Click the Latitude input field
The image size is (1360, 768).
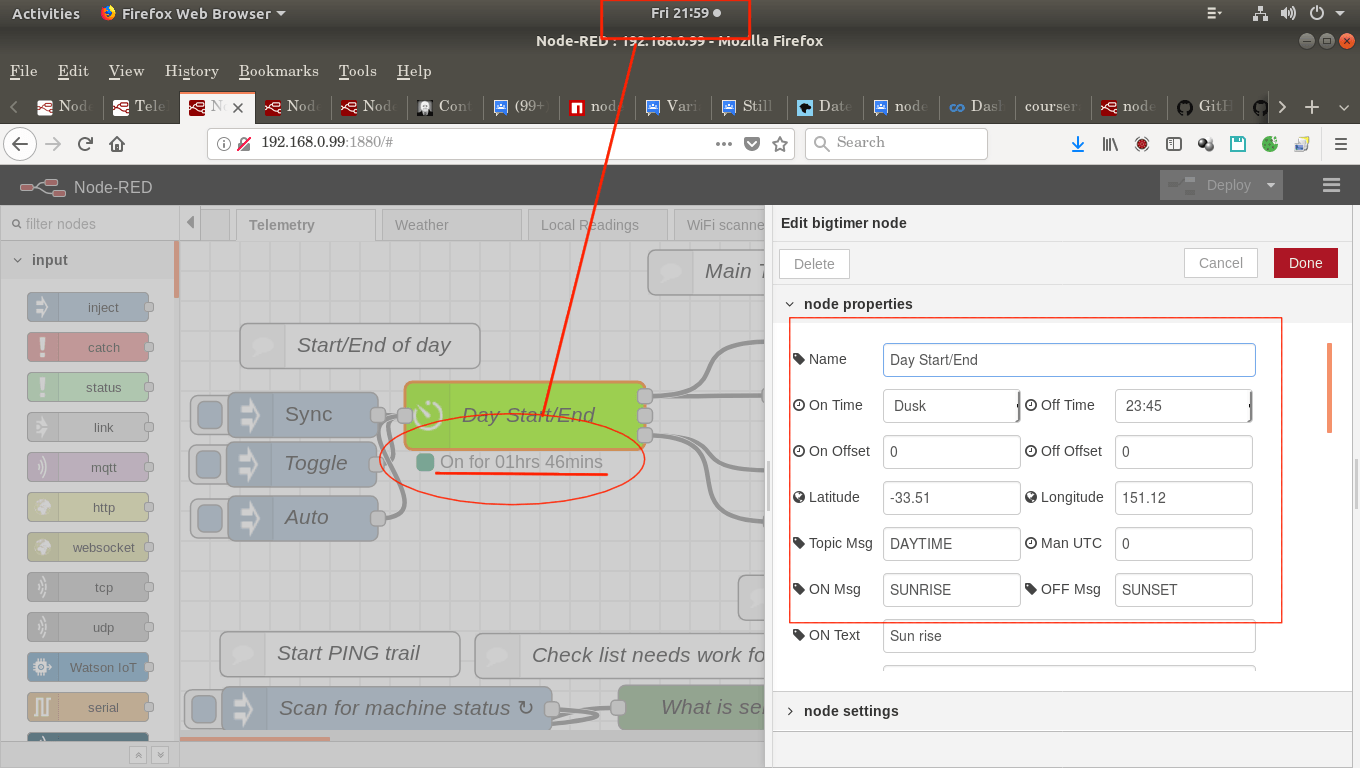click(x=951, y=498)
